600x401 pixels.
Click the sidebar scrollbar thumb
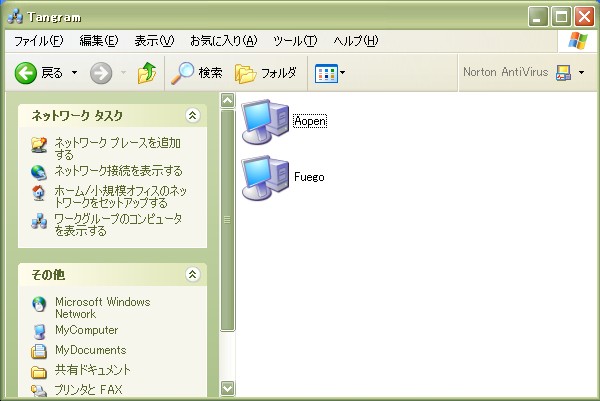coord(227,220)
